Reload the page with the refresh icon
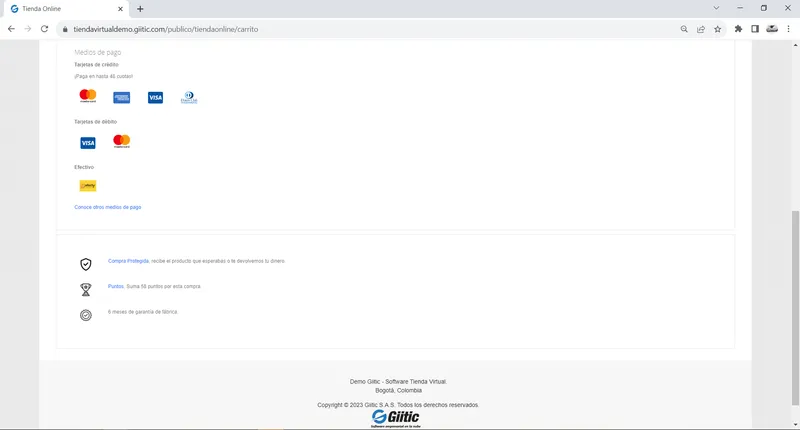Viewport: 800px width, 430px height. [44, 29]
